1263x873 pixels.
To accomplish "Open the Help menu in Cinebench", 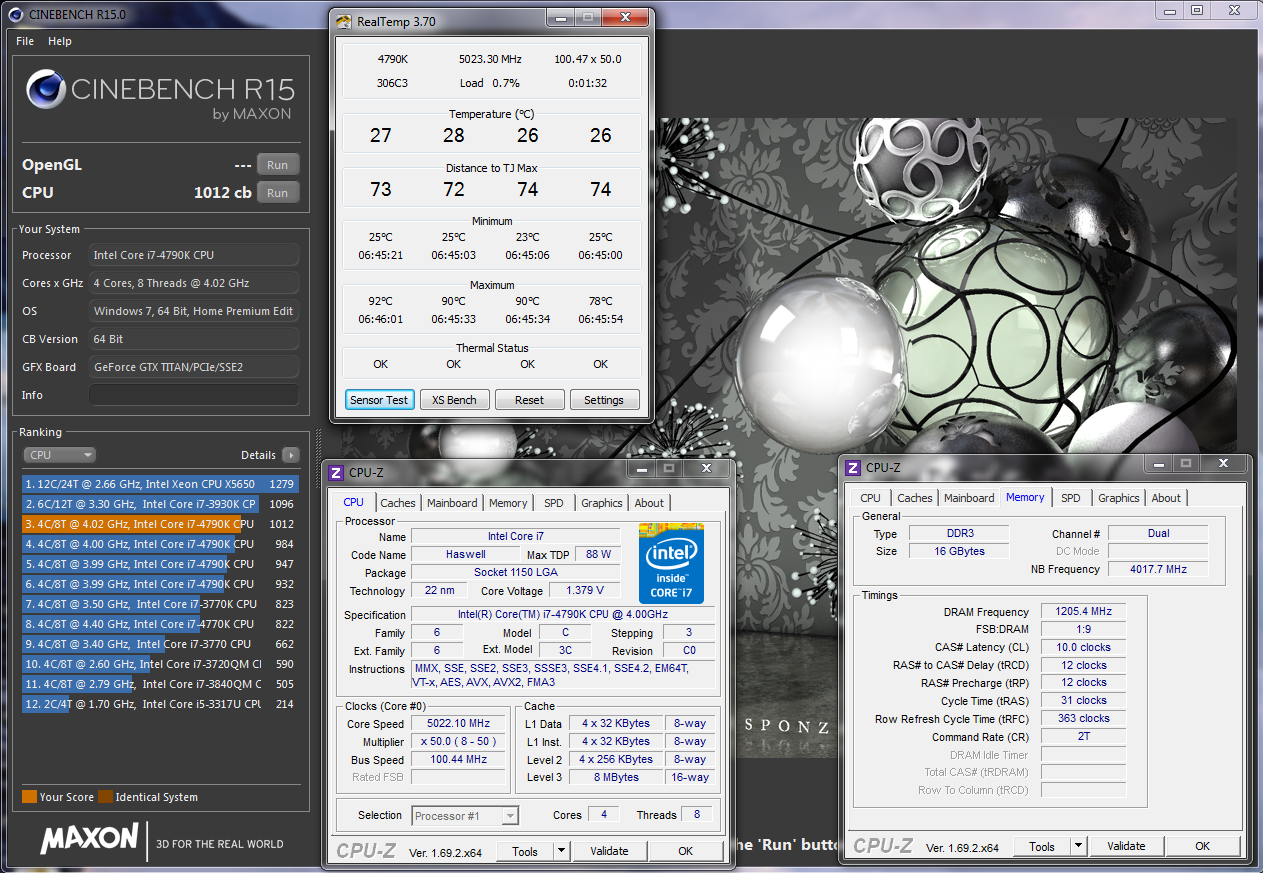I will click(x=60, y=41).
